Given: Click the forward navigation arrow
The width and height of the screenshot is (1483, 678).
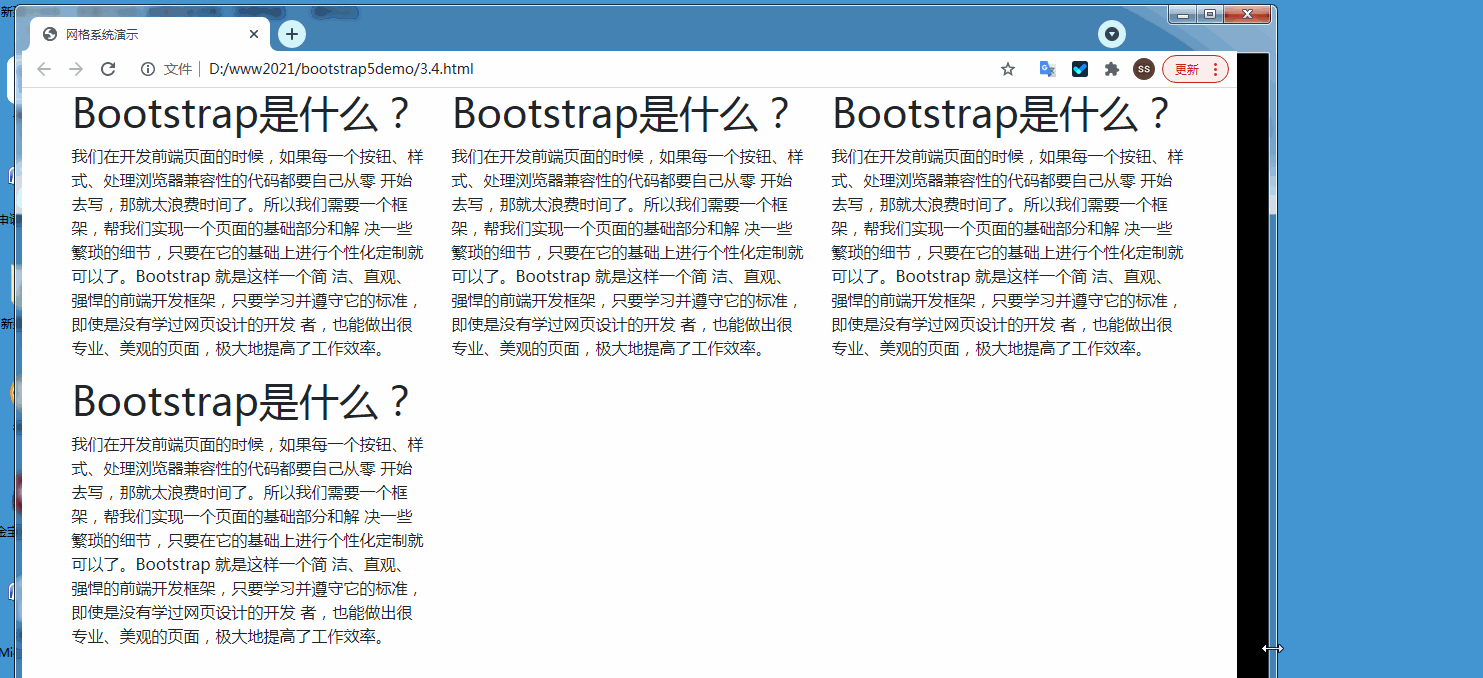Looking at the screenshot, I should click(76, 68).
